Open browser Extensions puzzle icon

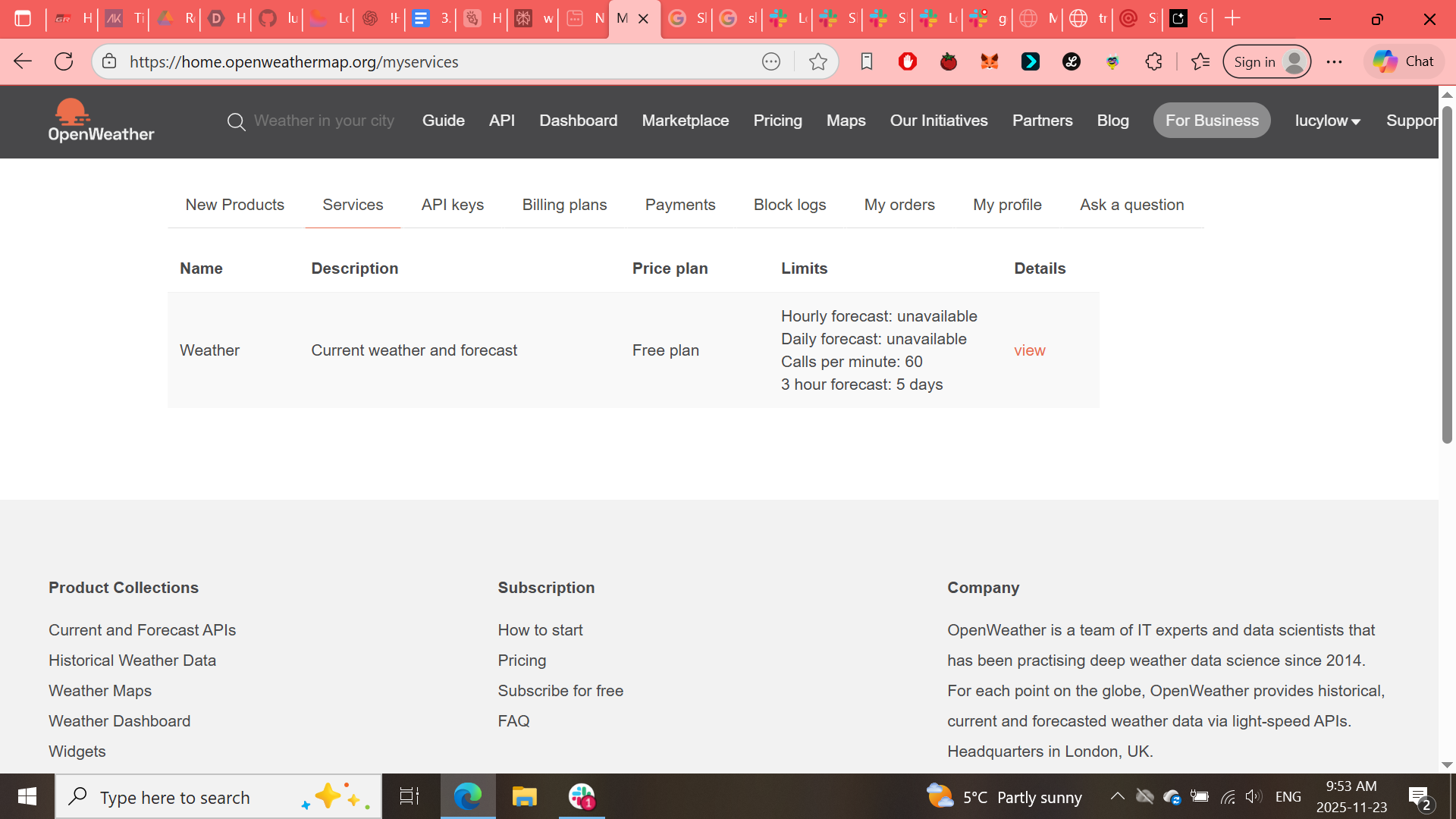point(1153,61)
